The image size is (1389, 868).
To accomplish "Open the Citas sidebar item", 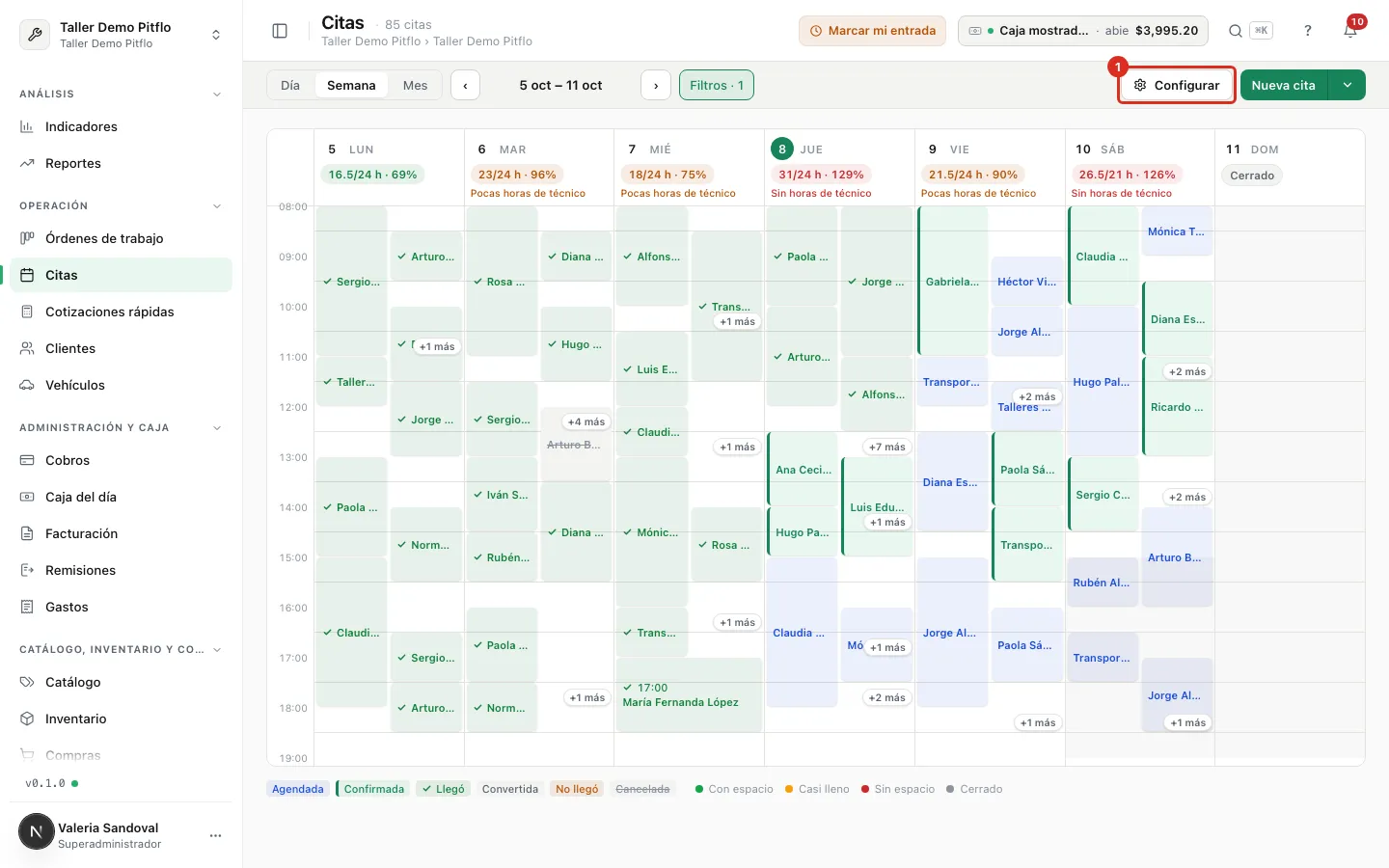I will click(121, 275).
